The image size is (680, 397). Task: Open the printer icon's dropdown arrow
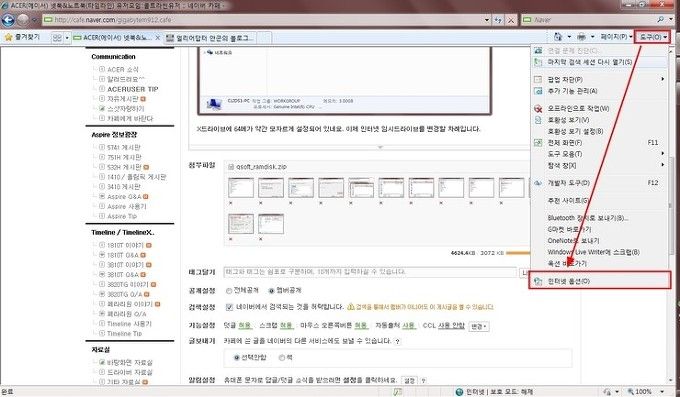coord(592,37)
